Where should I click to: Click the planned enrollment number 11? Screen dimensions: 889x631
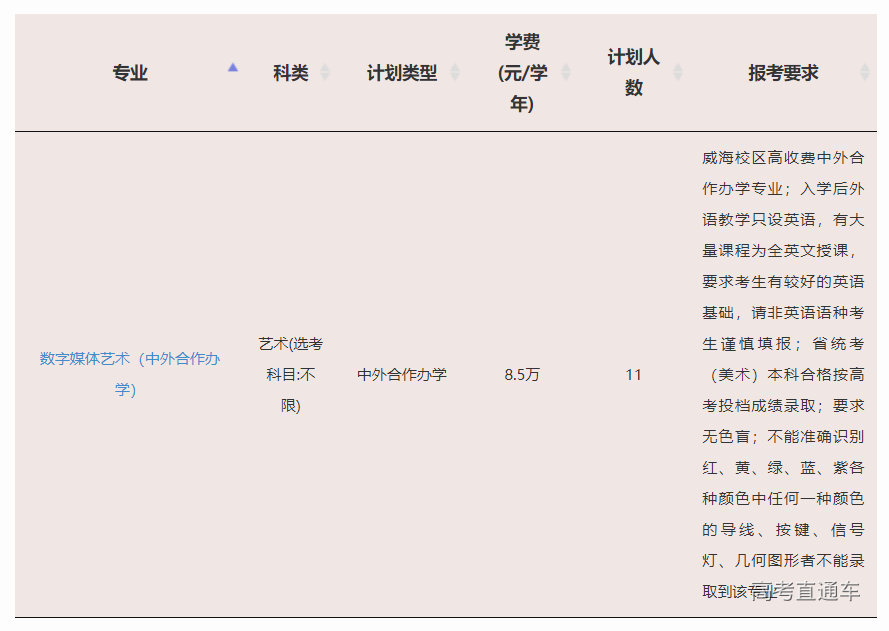pyautogui.click(x=633, y=375)
